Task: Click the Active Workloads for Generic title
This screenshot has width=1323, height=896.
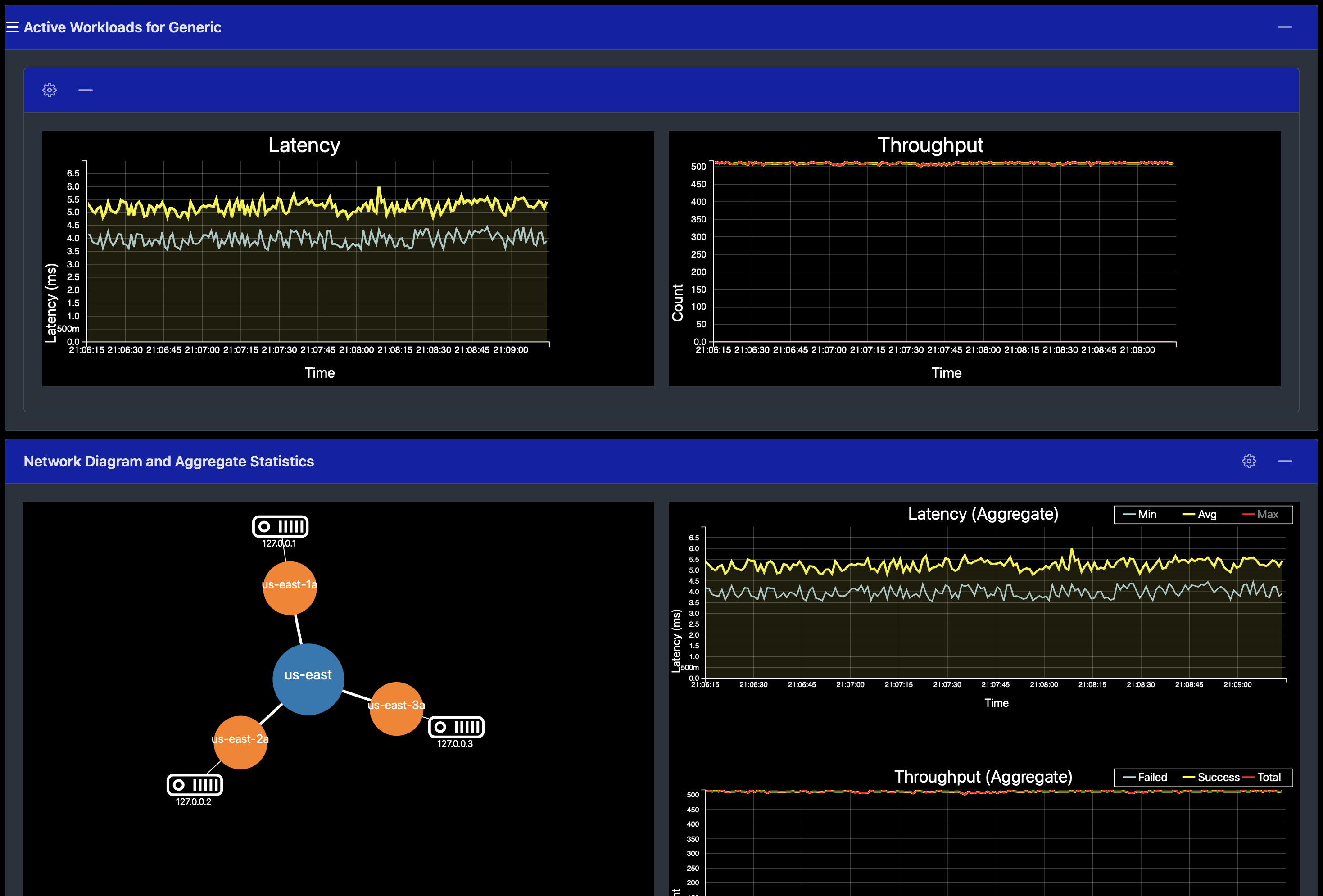Action: (122, 26)
